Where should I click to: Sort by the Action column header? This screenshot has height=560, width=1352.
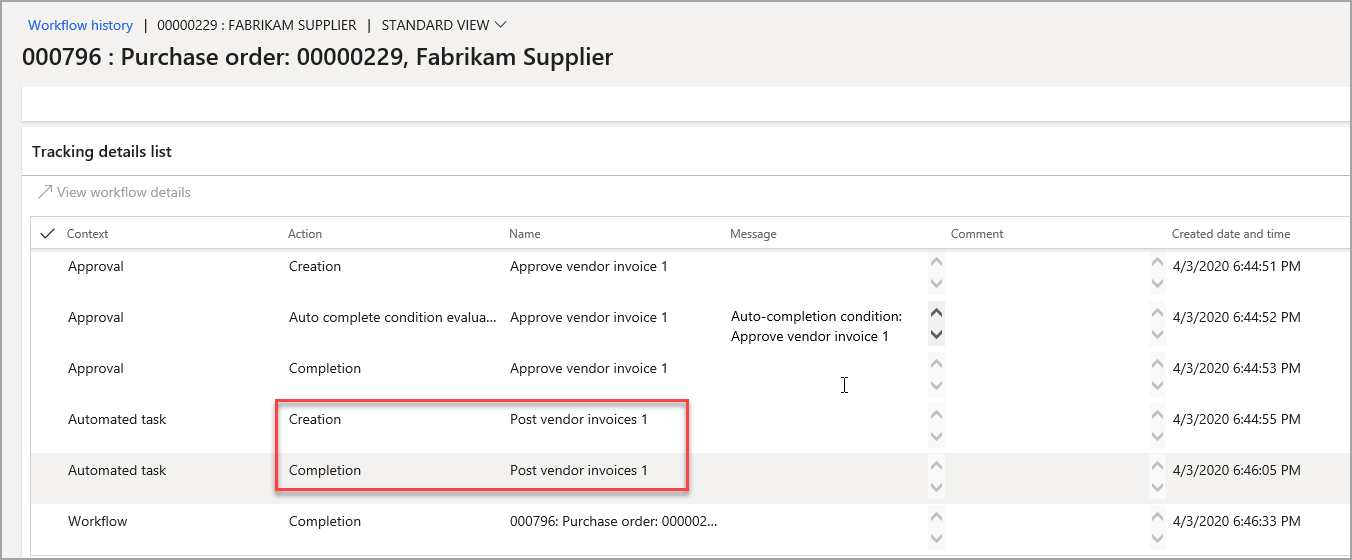click(x=305, y=234)
